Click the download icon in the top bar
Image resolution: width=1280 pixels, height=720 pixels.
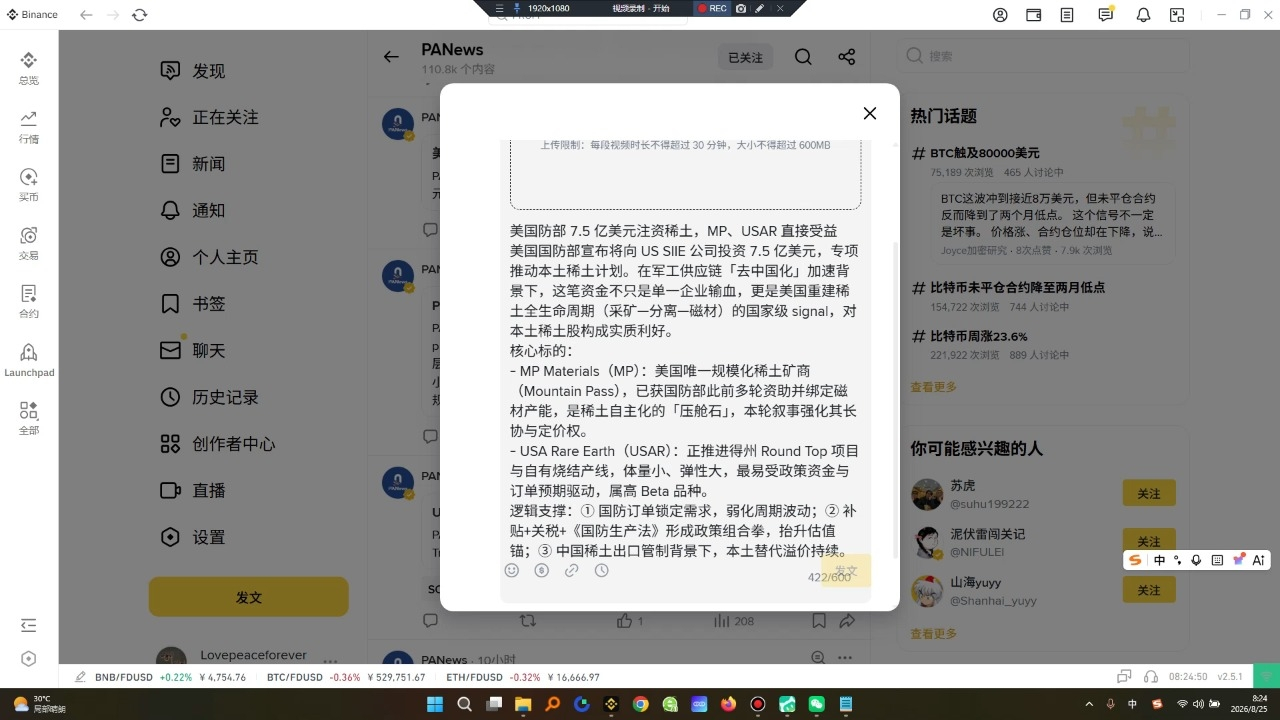click(x=1177, y=15)
